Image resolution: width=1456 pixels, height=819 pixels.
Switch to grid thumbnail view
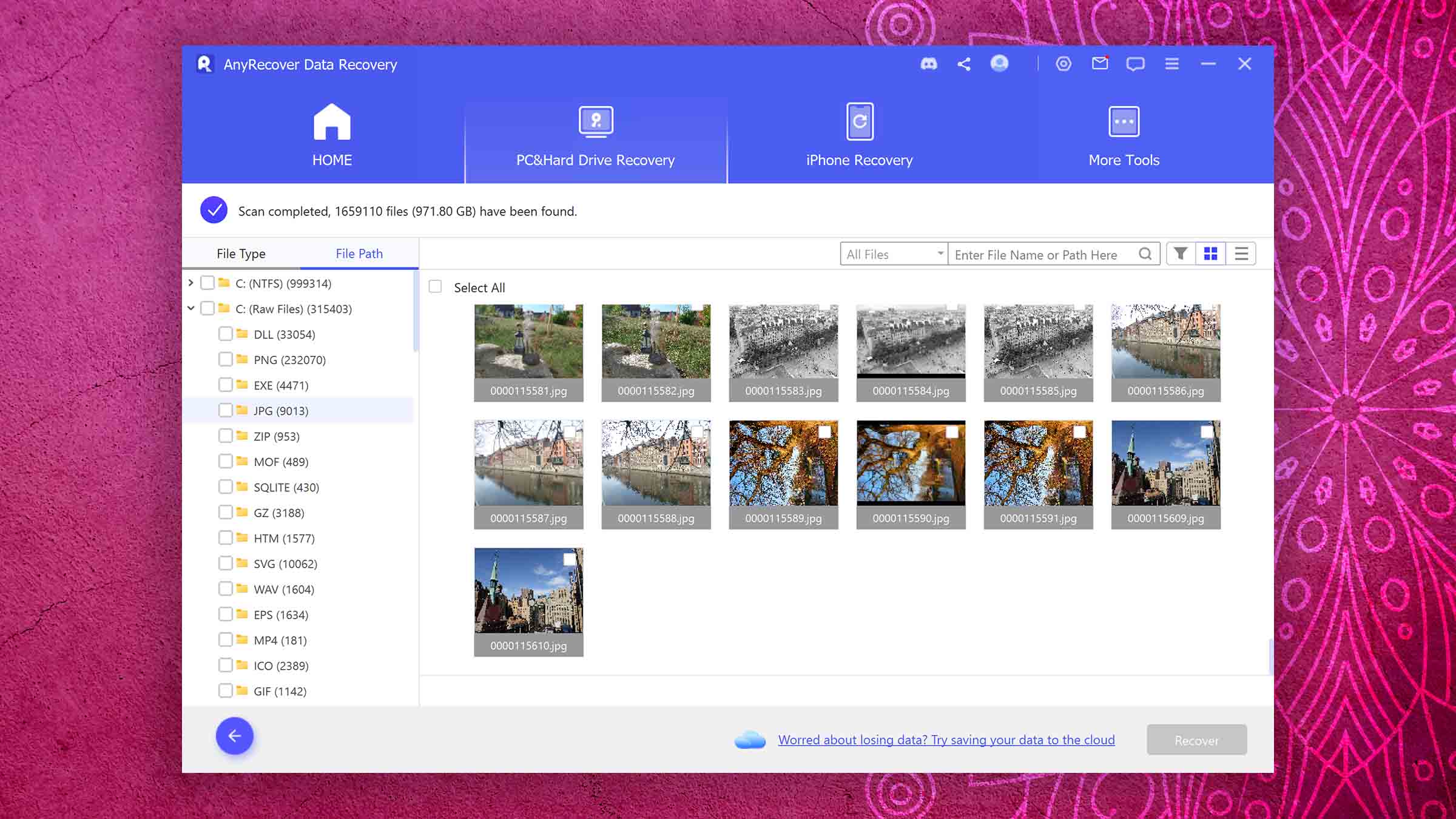[x=1211, y=254]
